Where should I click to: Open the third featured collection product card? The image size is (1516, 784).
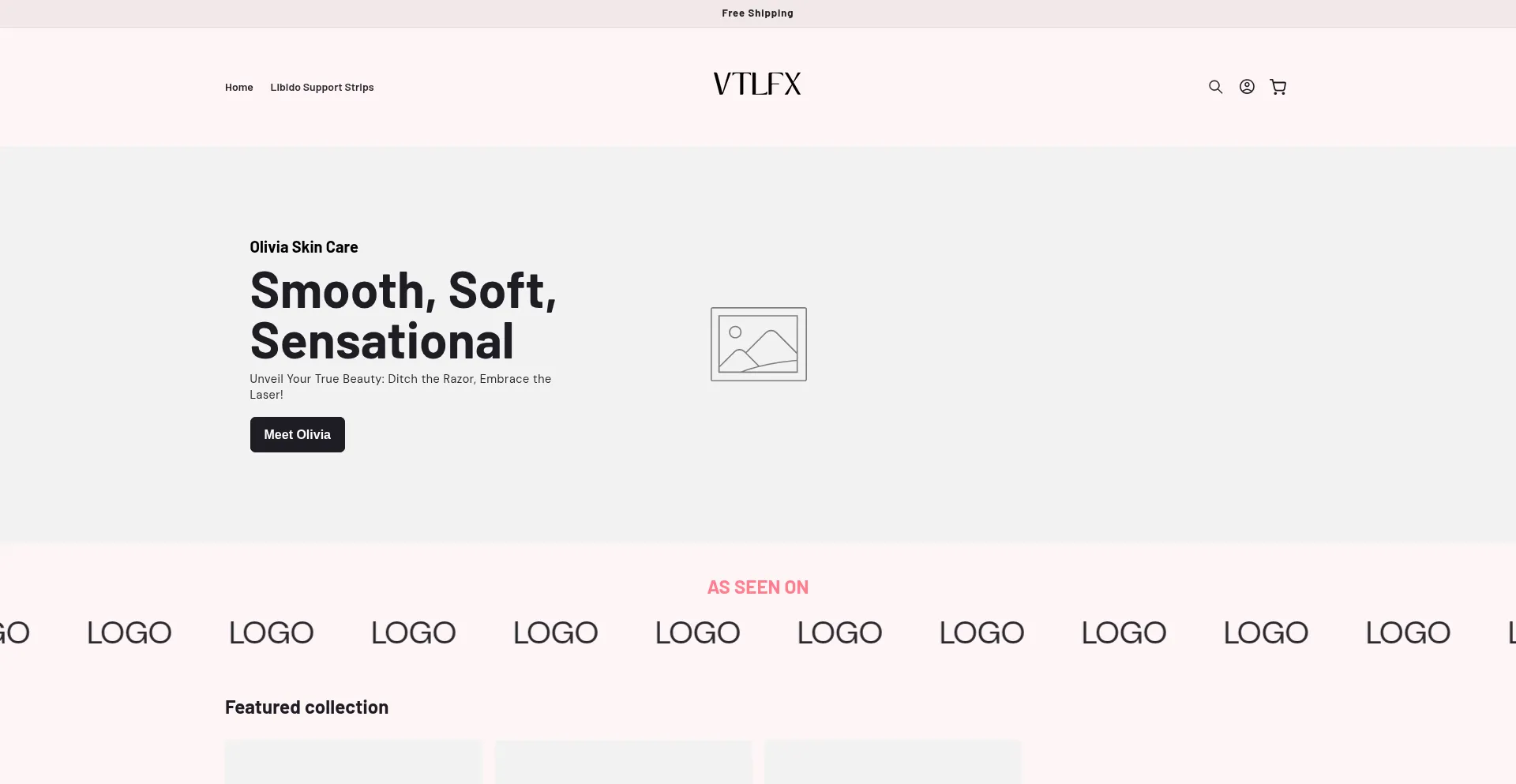click(892, 763)
